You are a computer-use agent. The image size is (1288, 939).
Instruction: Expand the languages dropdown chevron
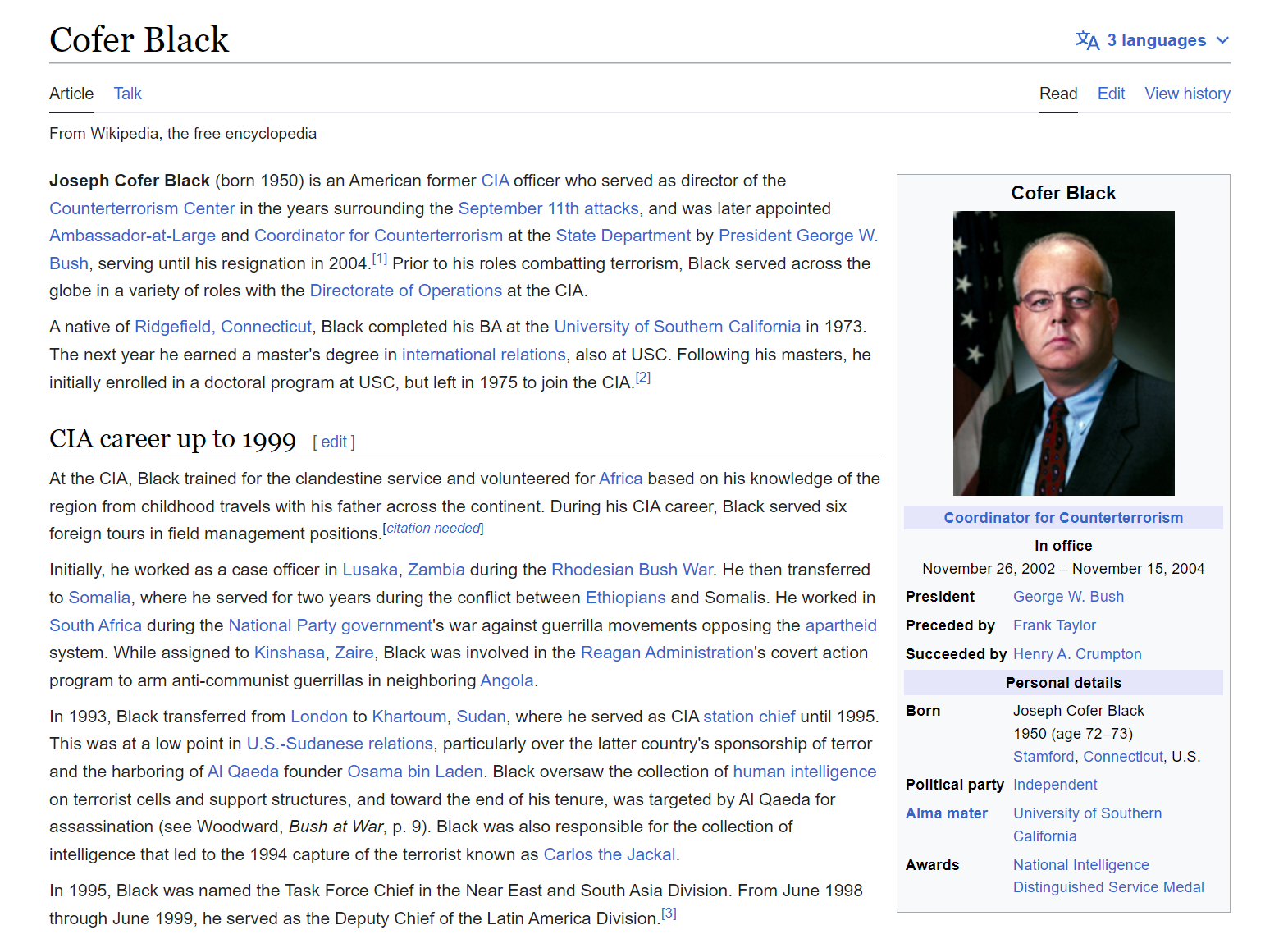coord(1222,40)
